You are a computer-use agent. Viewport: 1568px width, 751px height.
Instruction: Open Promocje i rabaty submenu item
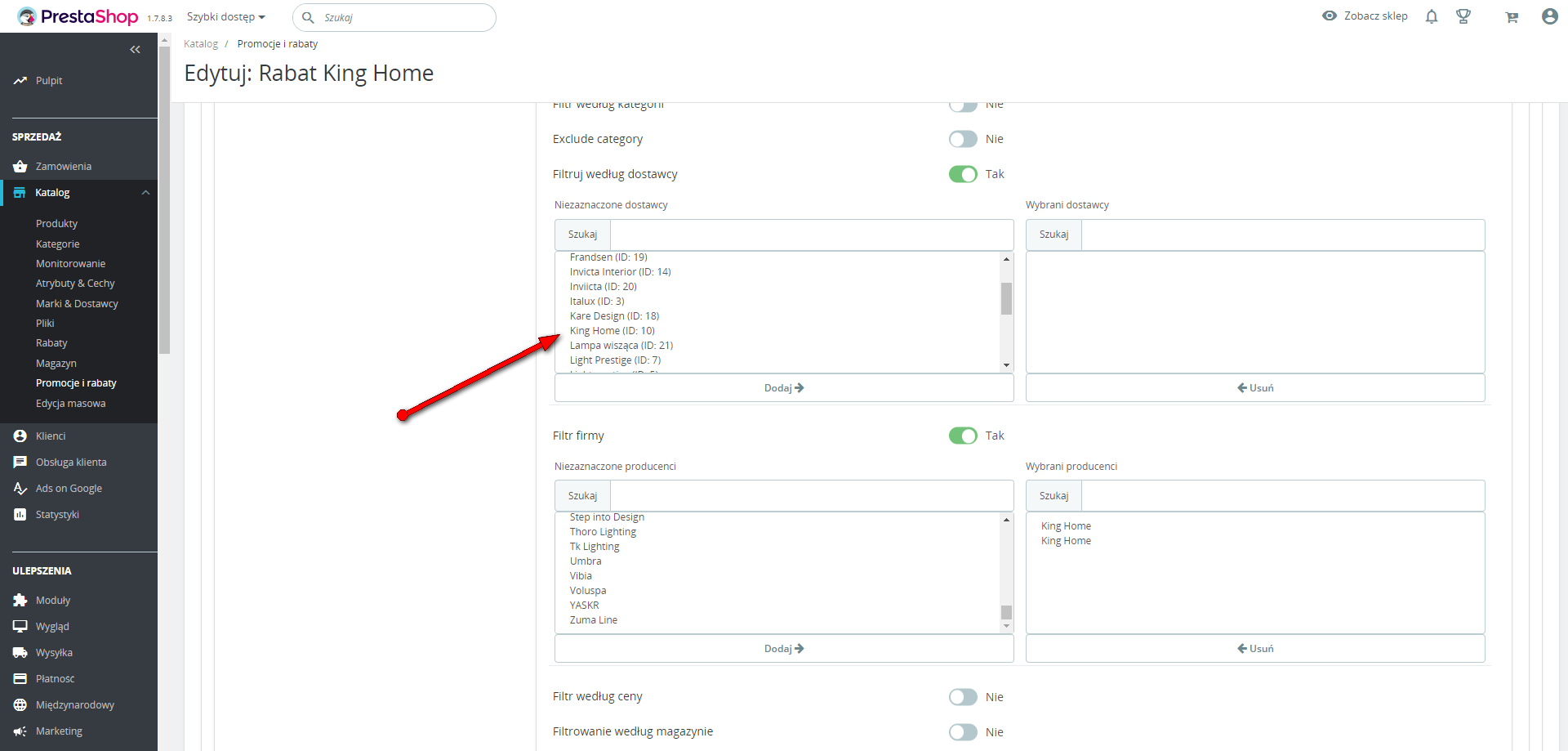76,383
